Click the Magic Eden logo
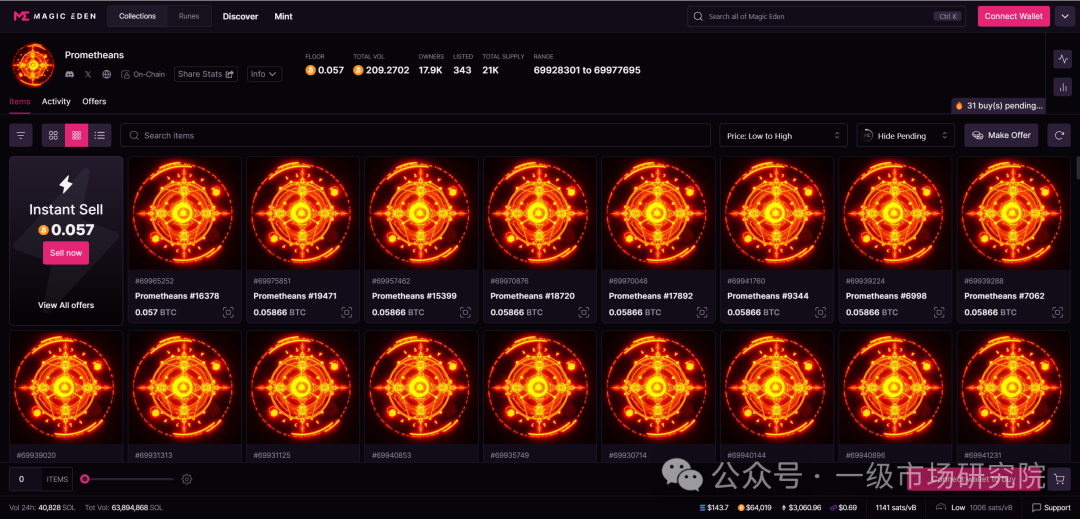The image size is (1080, 519). tap(54, 16)
